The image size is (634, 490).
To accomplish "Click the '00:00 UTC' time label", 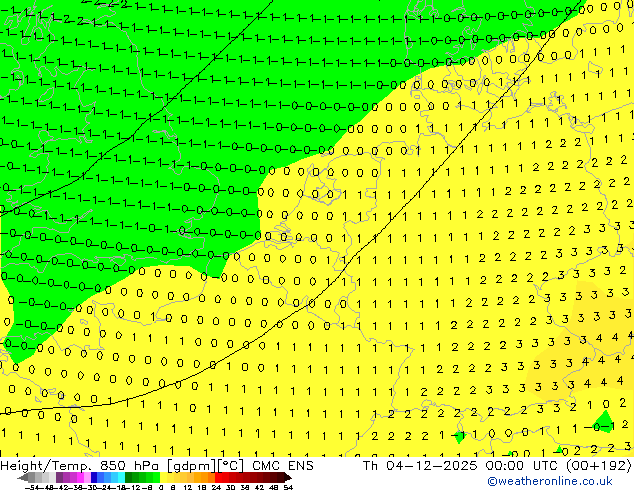I will (x=524, y=465).
